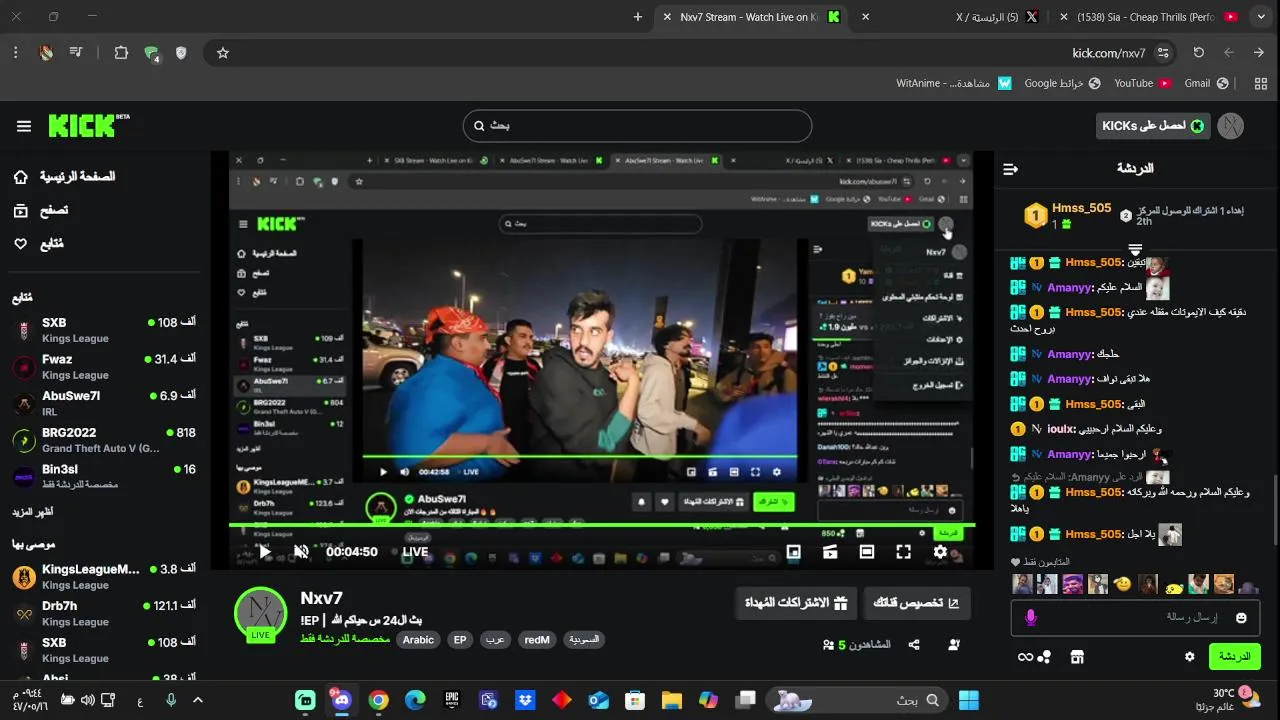Switch to the X browser tab

[998, 17]
